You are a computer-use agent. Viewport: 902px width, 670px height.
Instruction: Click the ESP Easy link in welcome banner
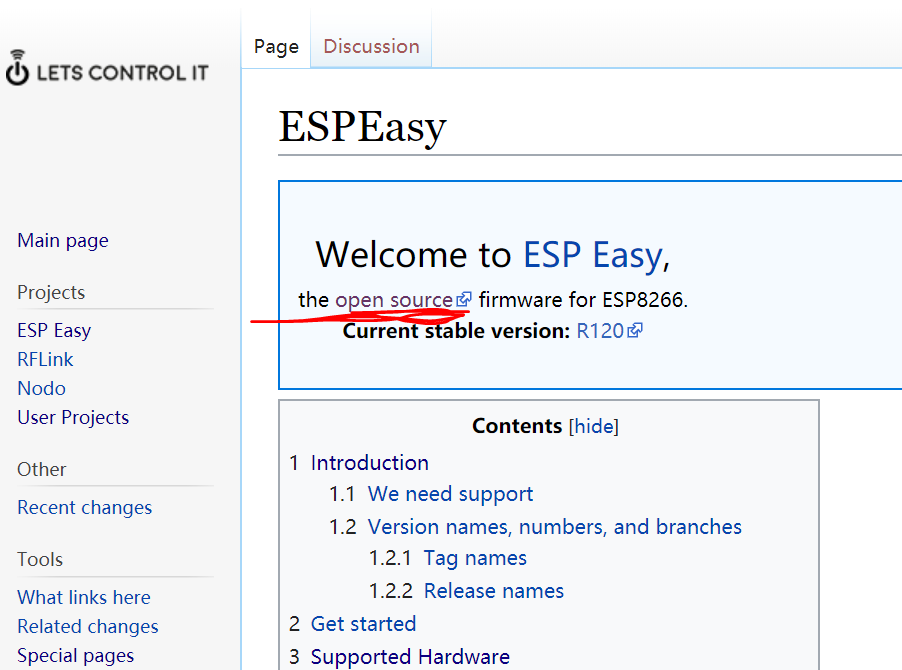tap(590, 255)
